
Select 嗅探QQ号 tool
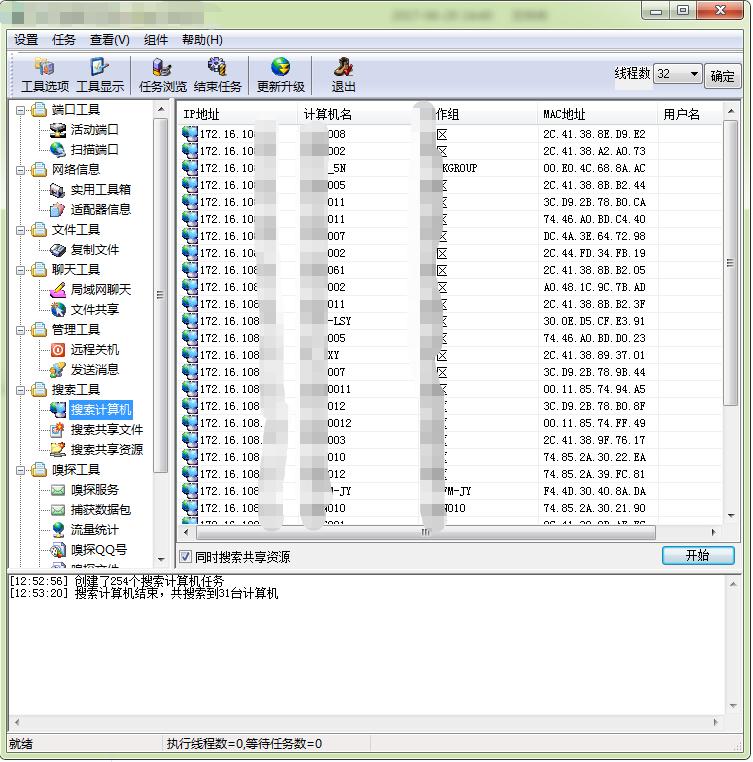(x=99, y=550)
